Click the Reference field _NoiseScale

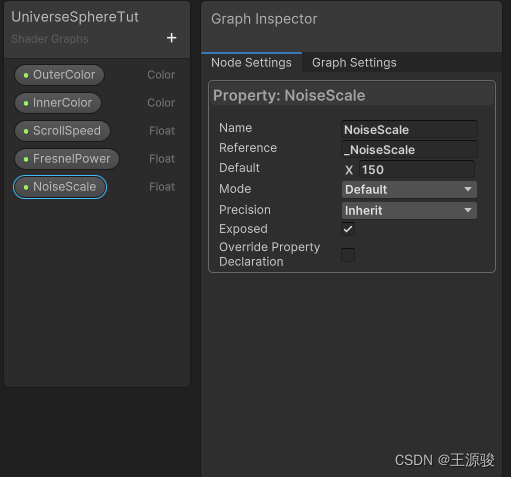[409, 149]
